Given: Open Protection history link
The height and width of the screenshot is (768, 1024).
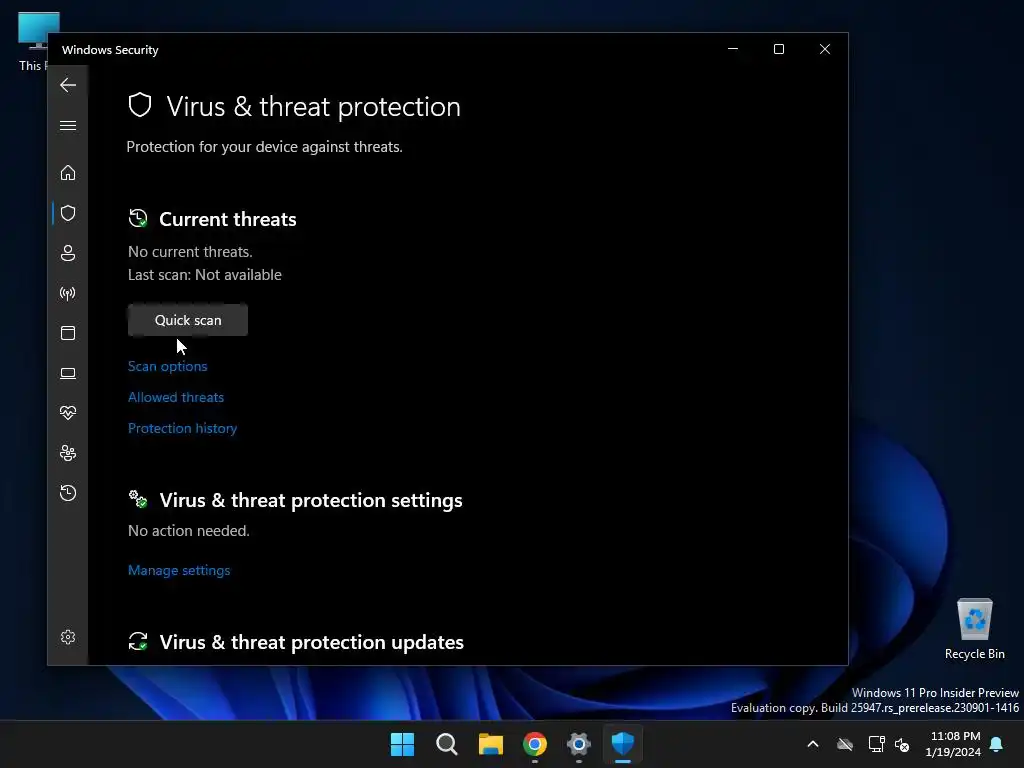Looking at the screenshot, I should (182, 428).
